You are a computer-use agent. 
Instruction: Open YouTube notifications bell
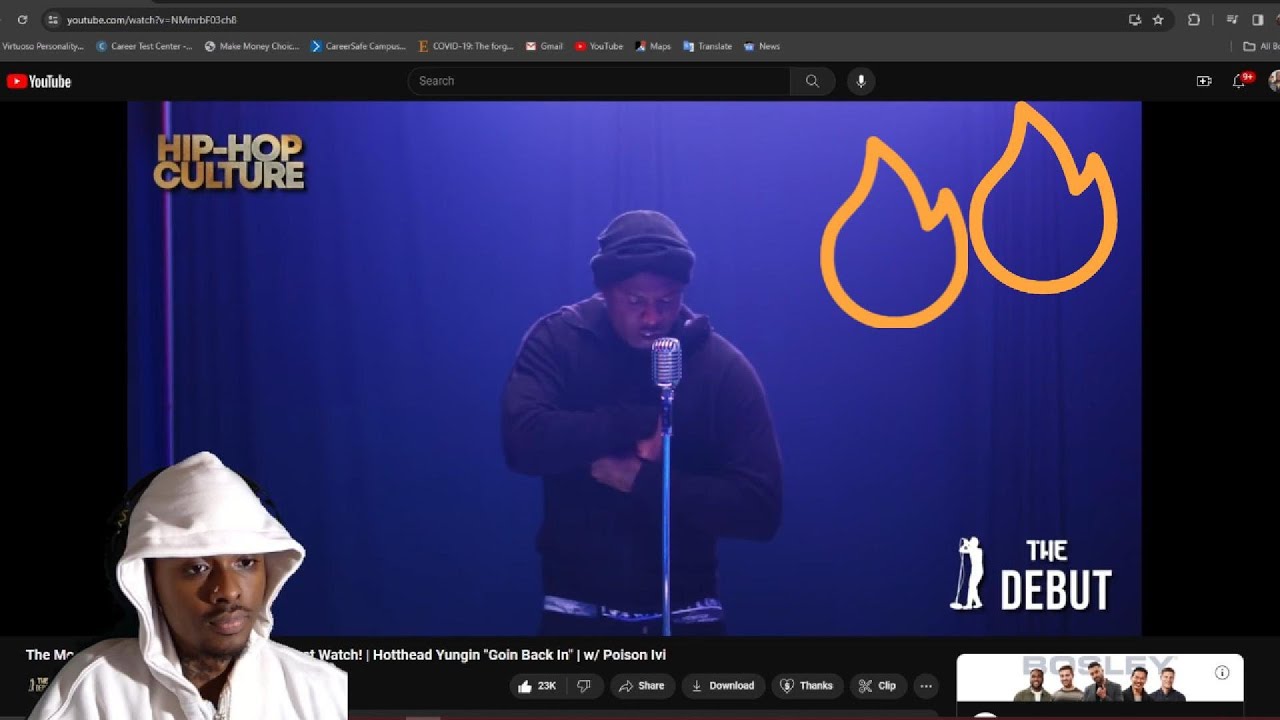click(x=1240, y=81)
